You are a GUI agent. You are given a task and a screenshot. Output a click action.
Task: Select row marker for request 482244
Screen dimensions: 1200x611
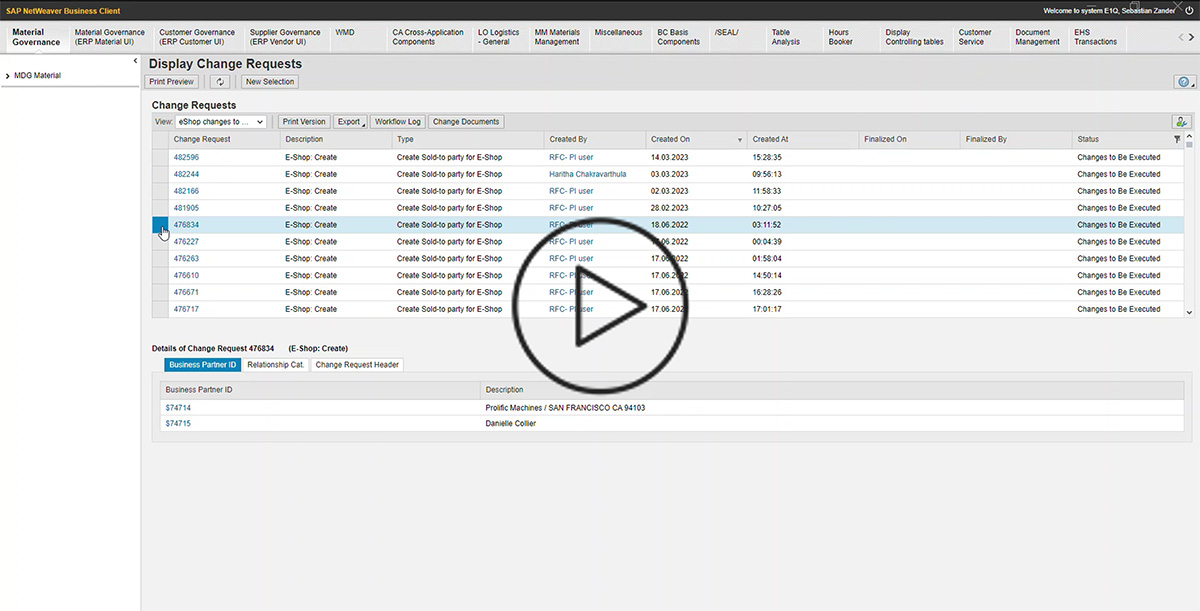160,174
